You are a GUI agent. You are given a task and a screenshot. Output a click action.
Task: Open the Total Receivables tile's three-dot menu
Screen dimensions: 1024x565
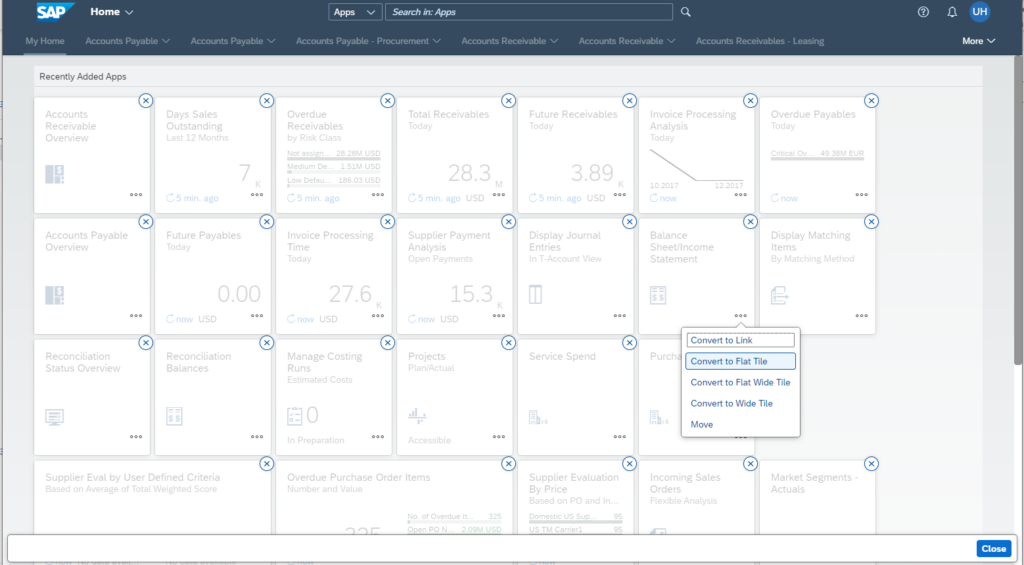point(499,195)
